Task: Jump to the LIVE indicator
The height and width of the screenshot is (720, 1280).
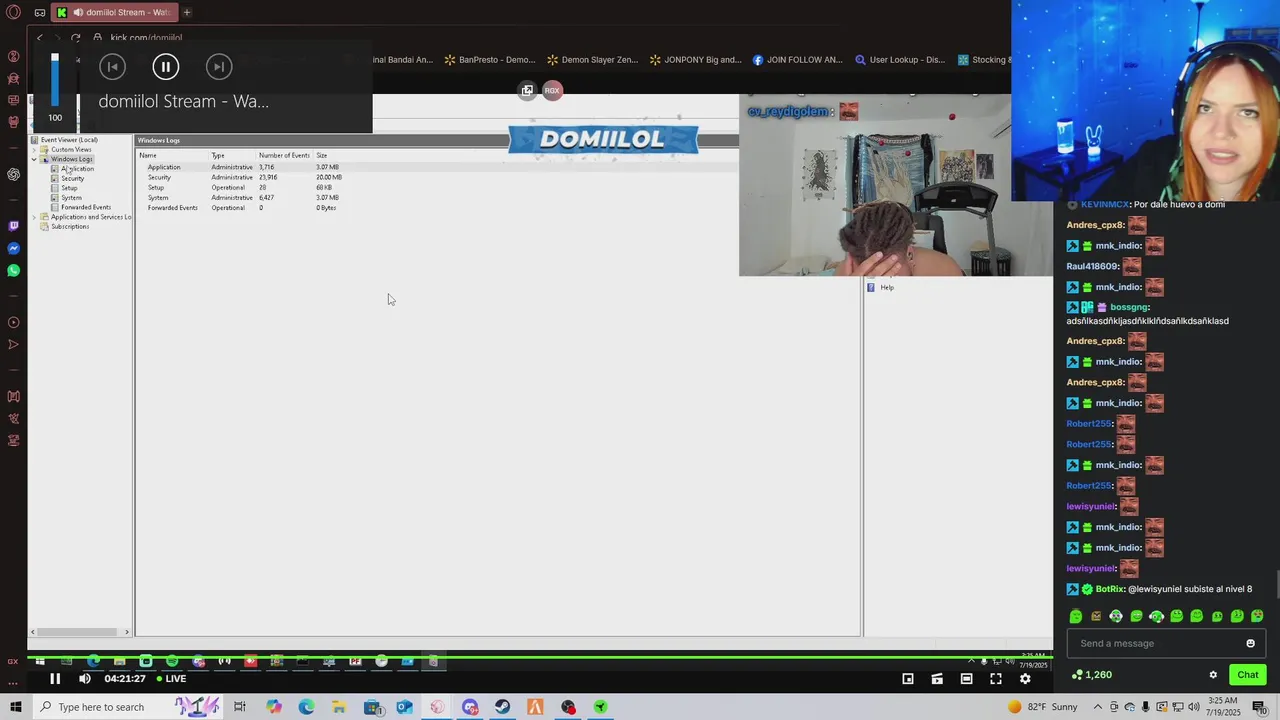Action: pyautogui.click(x=171, y=679)
